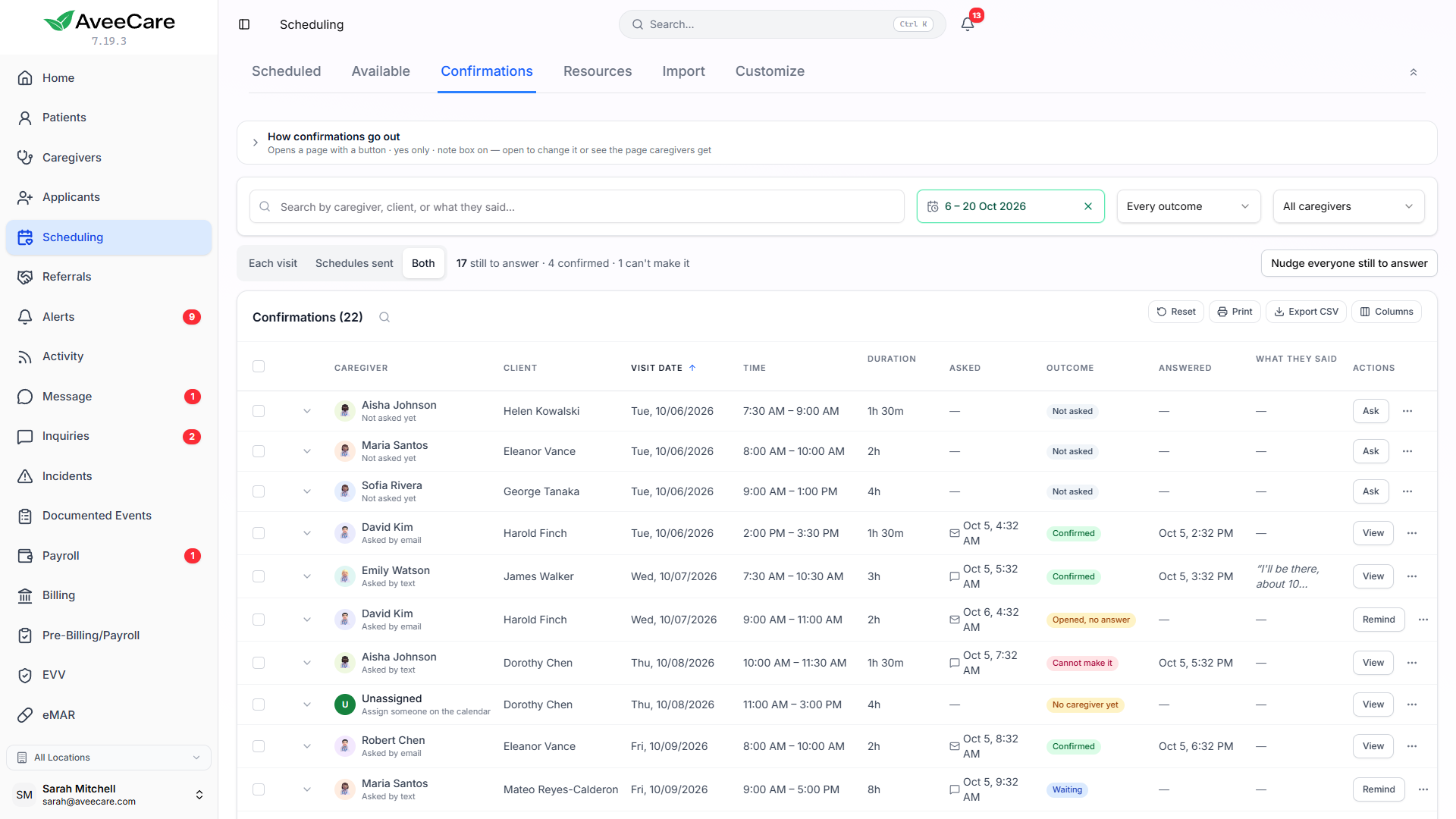Click Reset button
This screenshot has height=819, width=1456.
(x=1176, y=312)
